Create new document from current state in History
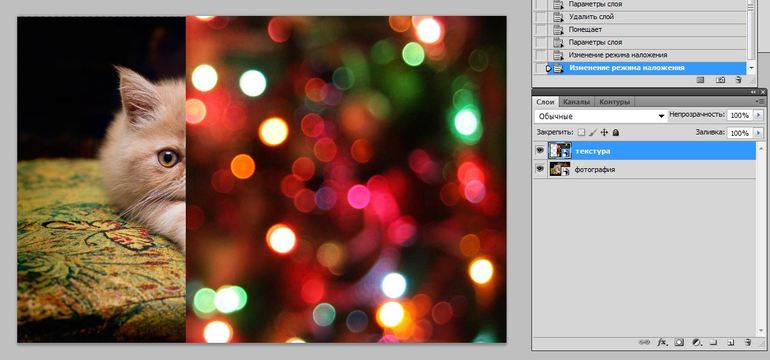 pyautogui.click(x=701, y=80)
